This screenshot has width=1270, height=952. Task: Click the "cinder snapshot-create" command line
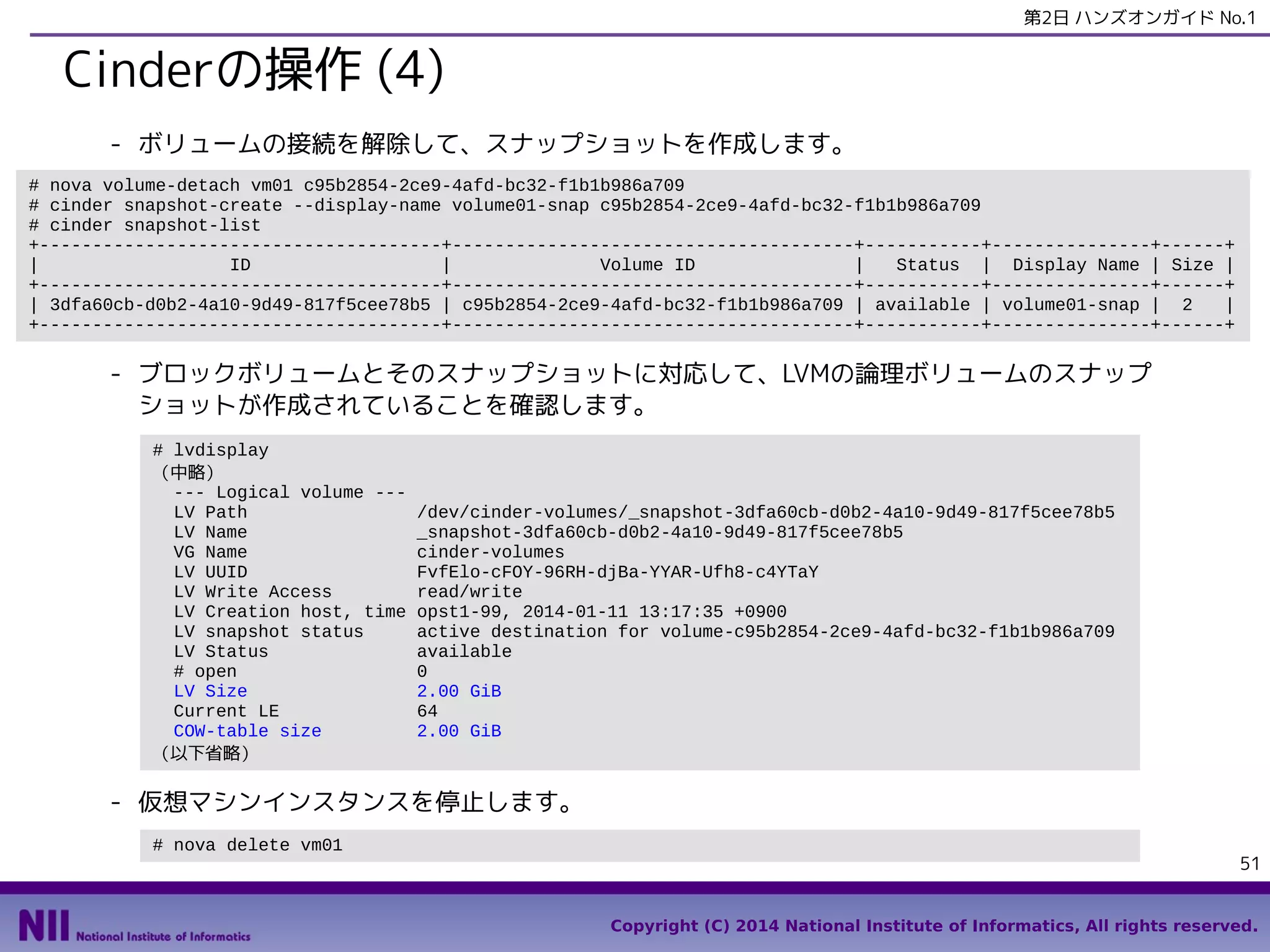[505, 205]
